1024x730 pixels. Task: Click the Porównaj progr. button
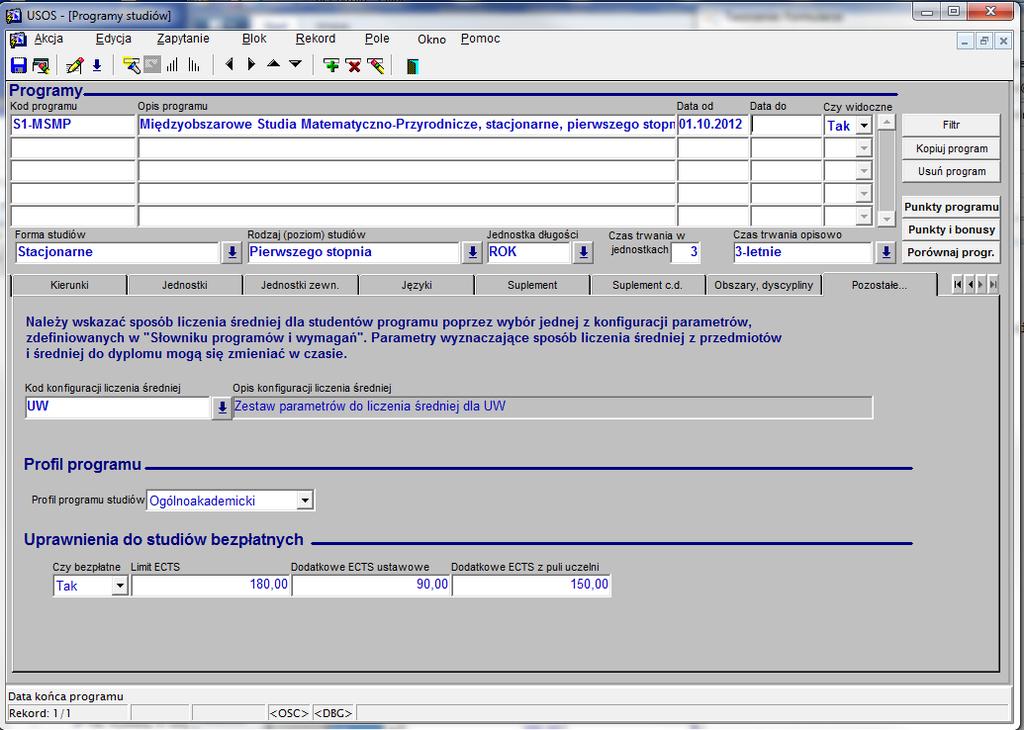pyautogui.click(x=951, y=253)
